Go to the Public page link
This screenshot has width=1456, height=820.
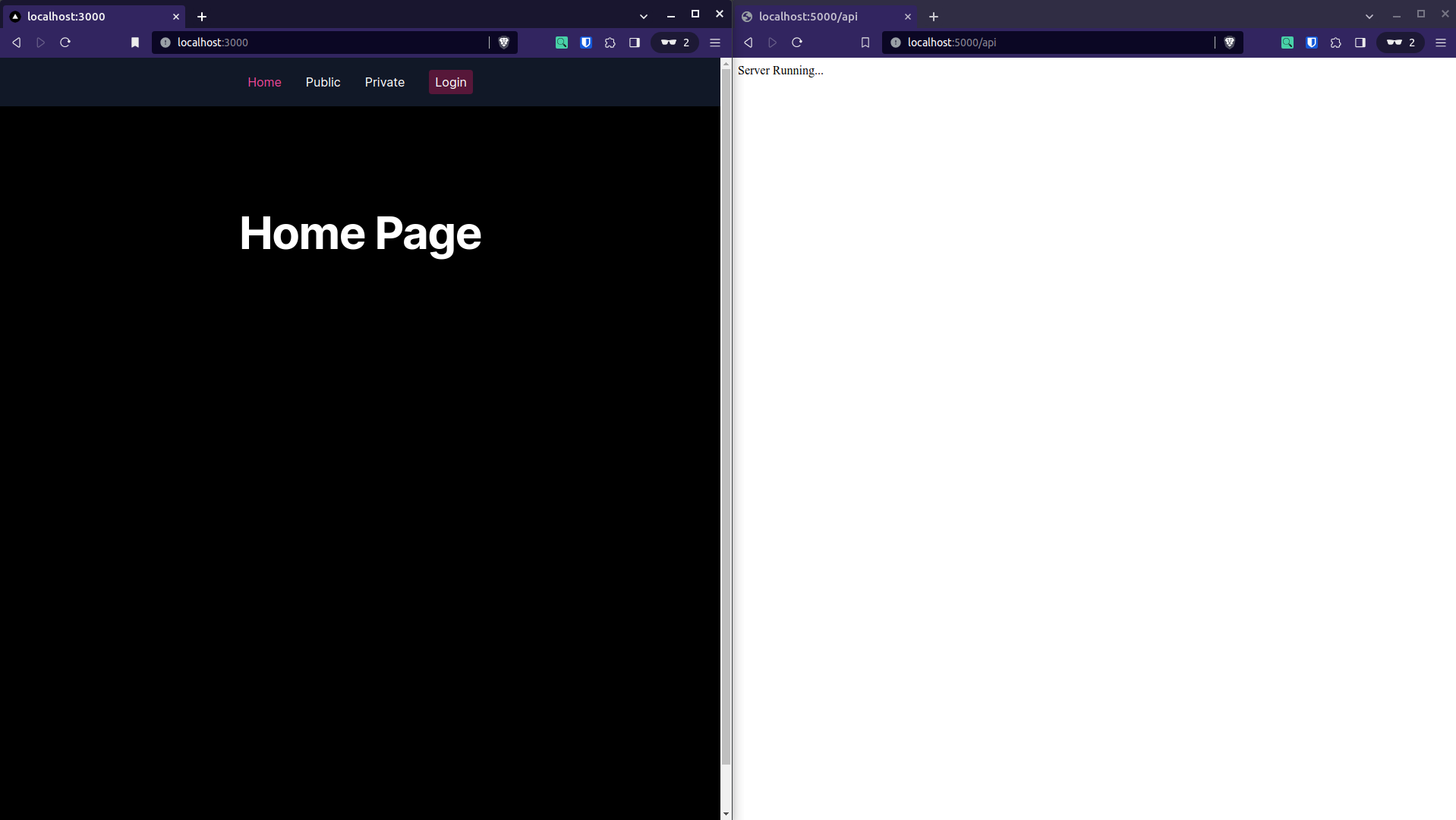click(323, 82)
